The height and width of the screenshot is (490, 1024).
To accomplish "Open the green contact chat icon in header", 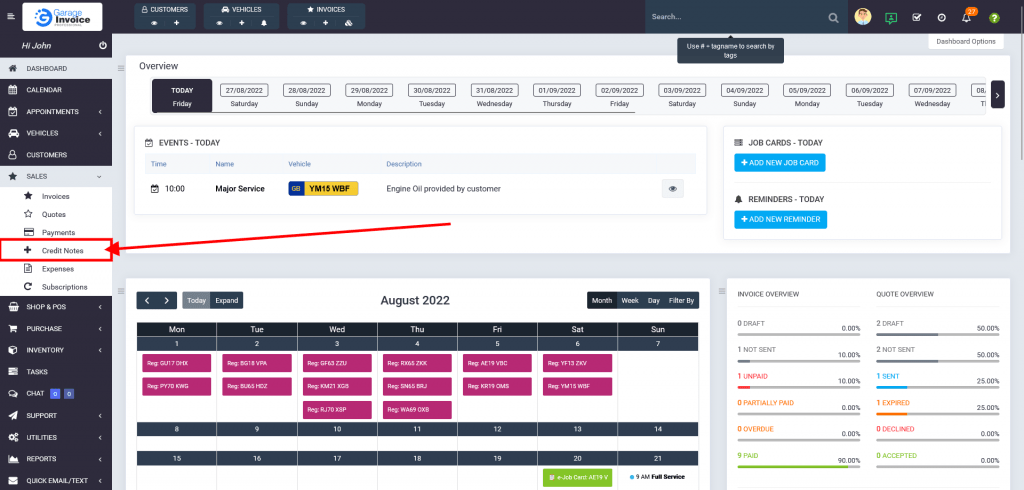I will tap(890, 18).
